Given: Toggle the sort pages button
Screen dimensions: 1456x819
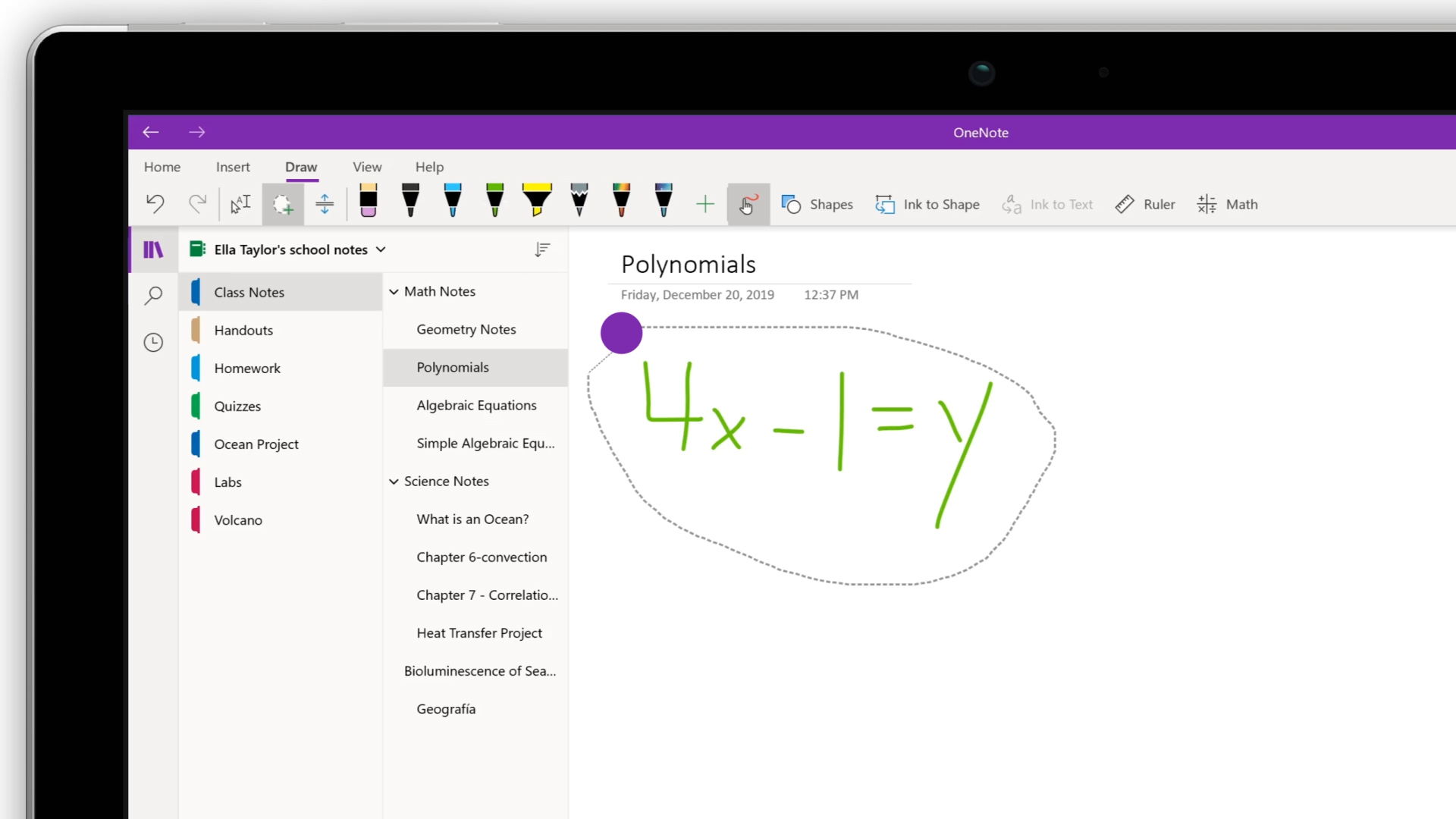Looking at the screenshot, I should pyautogui.click(x=543, y=249).
